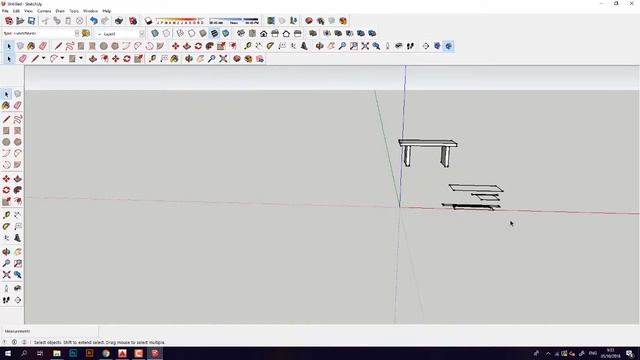Open File Explorer from the taskbar
The height and width of the screenshot is (360, 640).
click(57, 353)
